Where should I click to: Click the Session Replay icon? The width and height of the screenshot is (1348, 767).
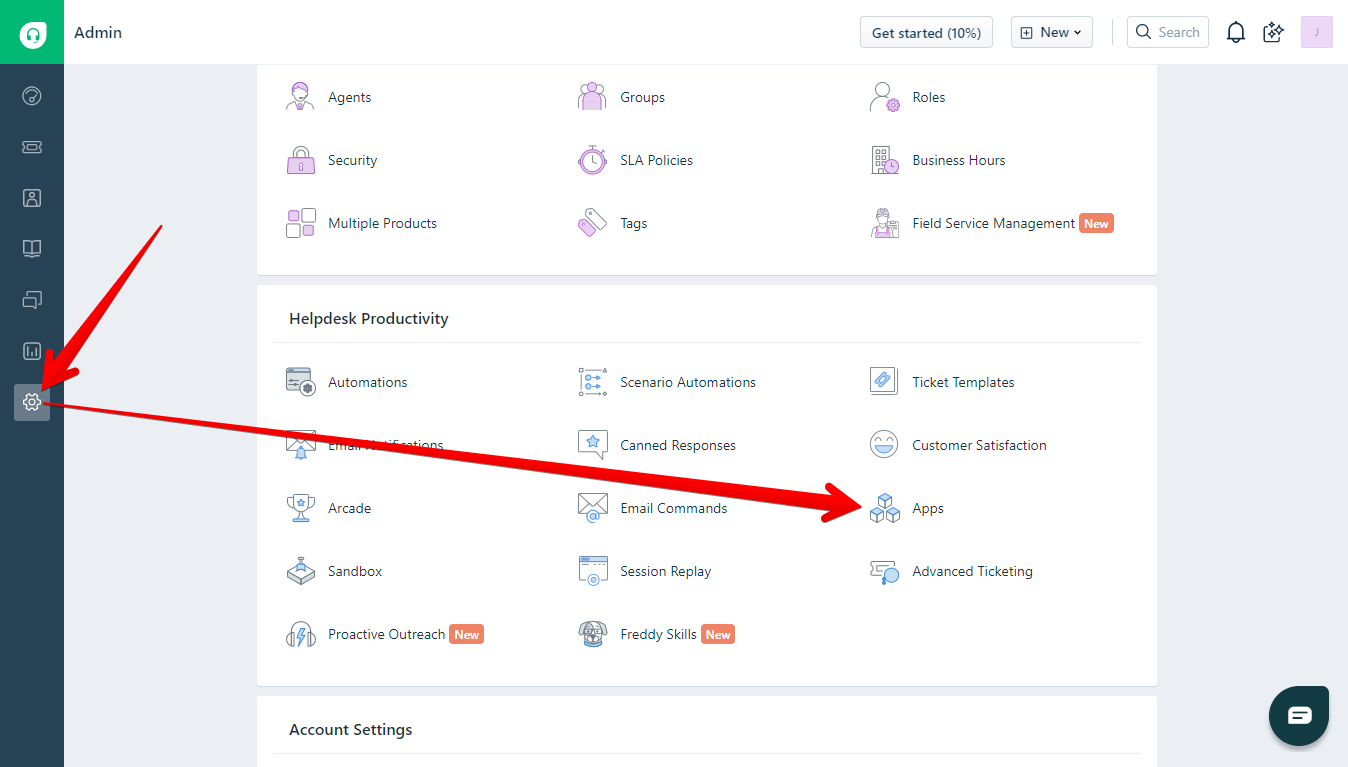click(592, 571)
